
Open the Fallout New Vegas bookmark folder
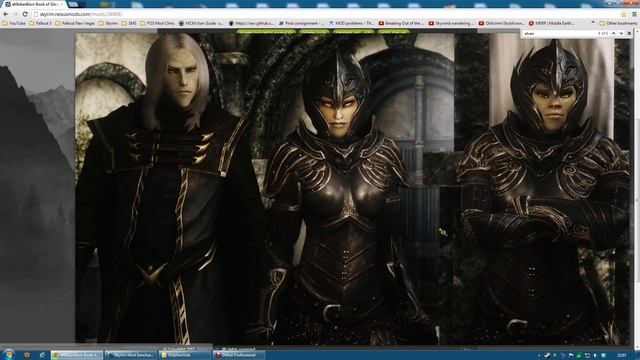click(75, 23)
